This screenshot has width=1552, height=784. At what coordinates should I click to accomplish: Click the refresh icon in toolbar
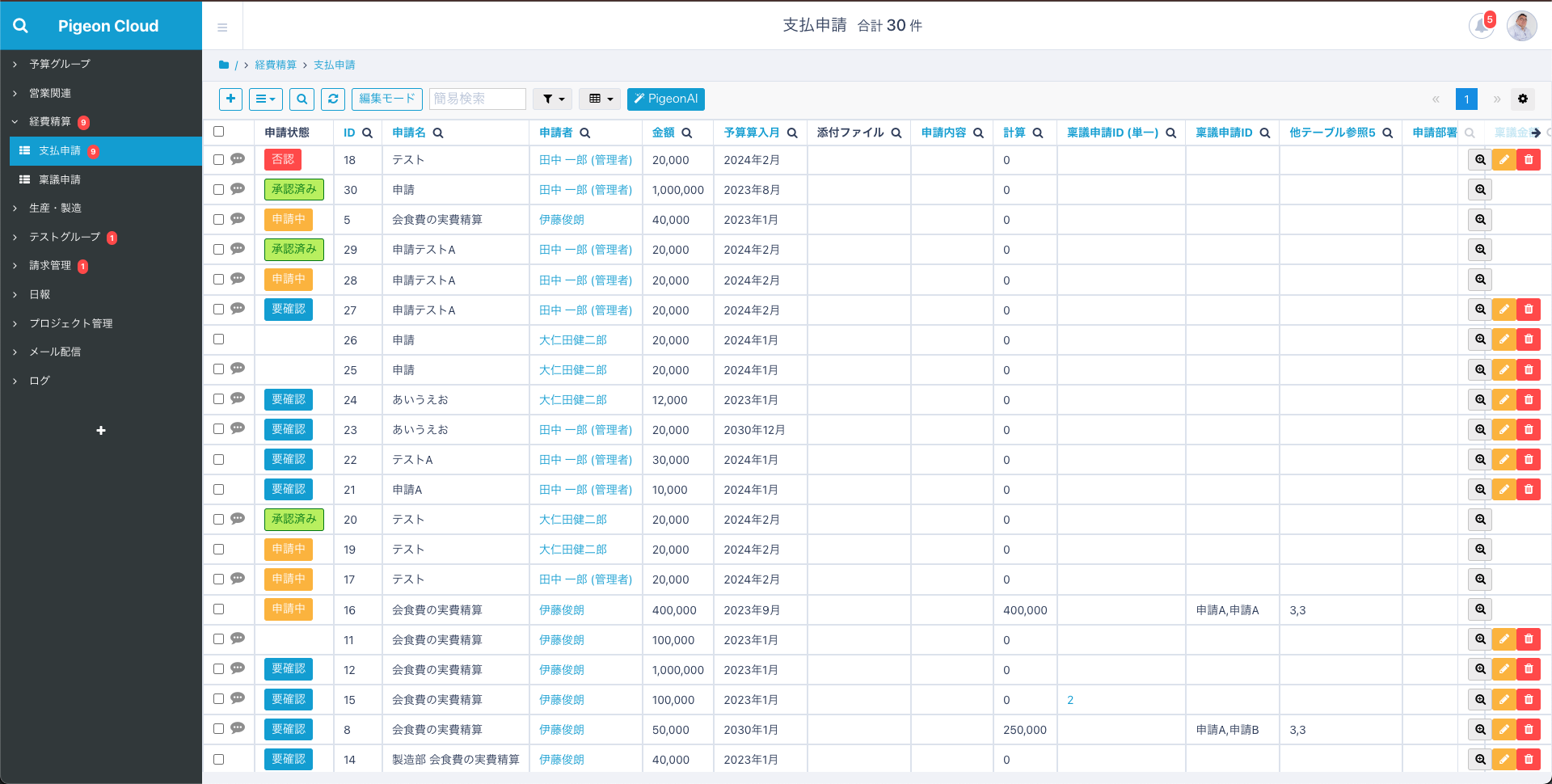click(333, 99)
